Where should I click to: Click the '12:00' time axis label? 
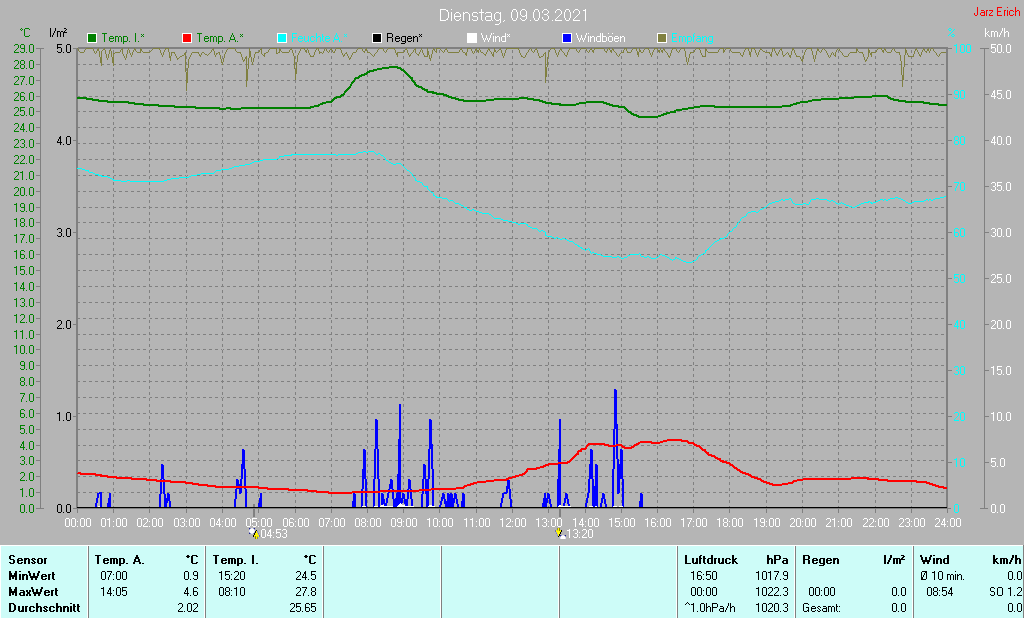tap(513, 523)
